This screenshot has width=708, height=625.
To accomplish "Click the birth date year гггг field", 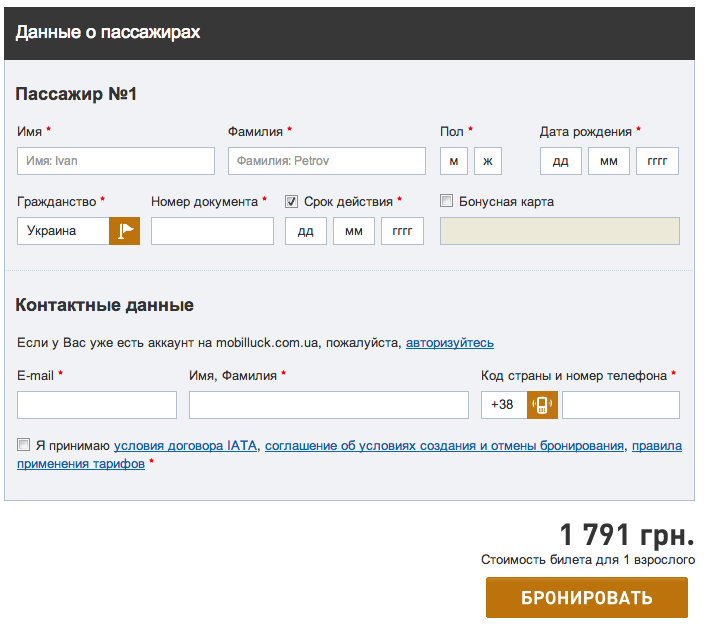I will click(x=657, y=161).
